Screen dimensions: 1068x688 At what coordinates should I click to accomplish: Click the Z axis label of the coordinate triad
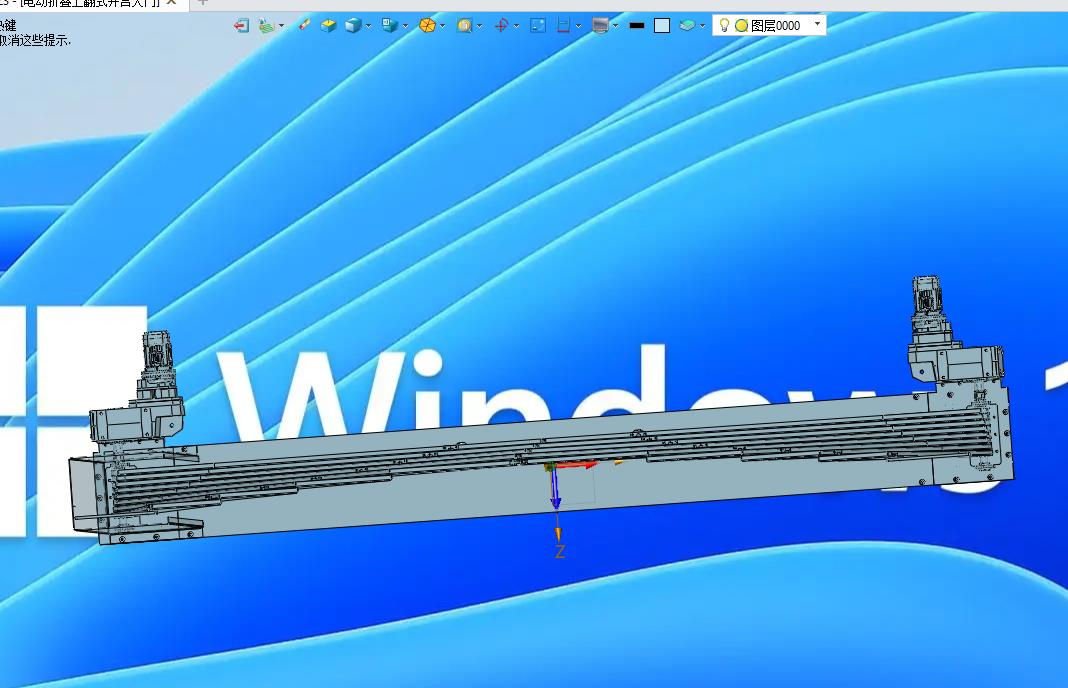560,551
